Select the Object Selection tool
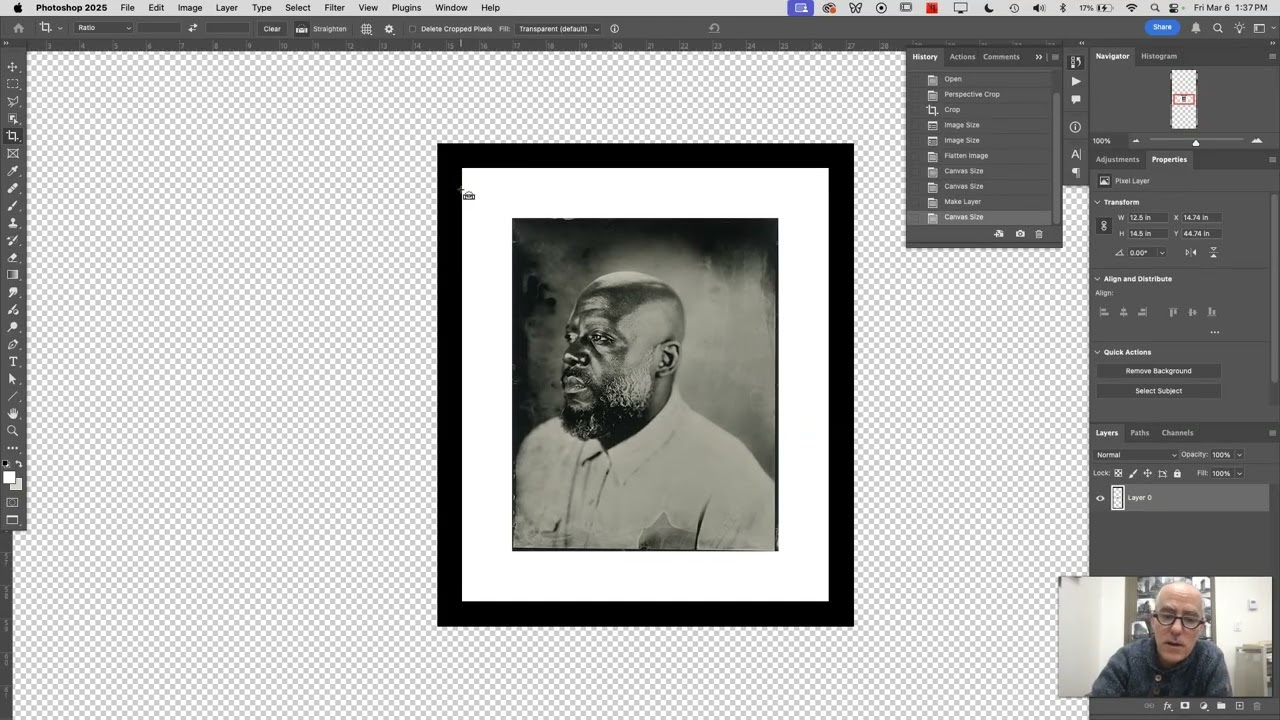Viewport: 1280px width, 720px height. (x=13, y=119)
